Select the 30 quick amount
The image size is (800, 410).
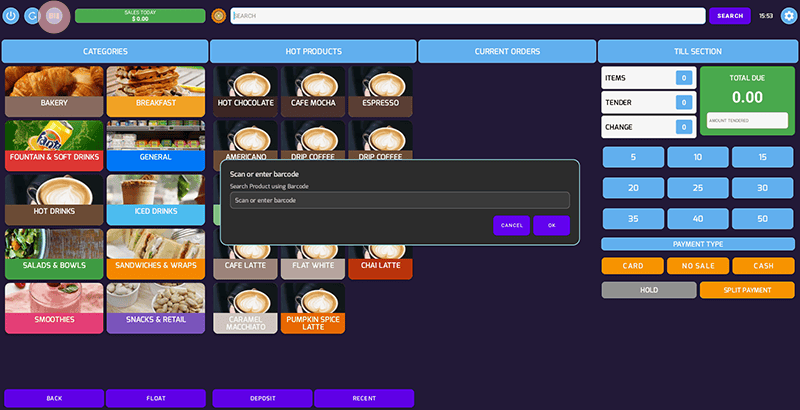762,188
